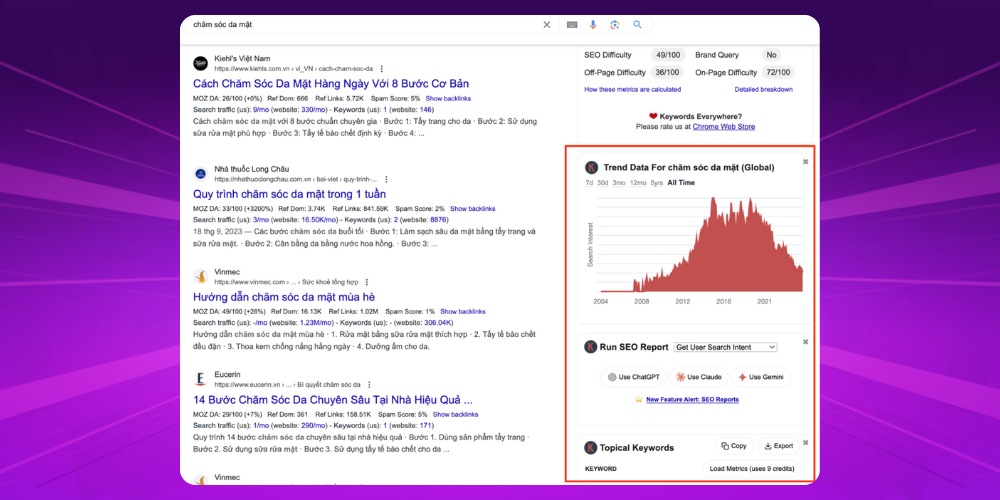The image size is (1000, 500).
Task: Open 14 Bước Chăm Sóc Da Chuyên Sâu result
Action: click(x=333, y=401)
